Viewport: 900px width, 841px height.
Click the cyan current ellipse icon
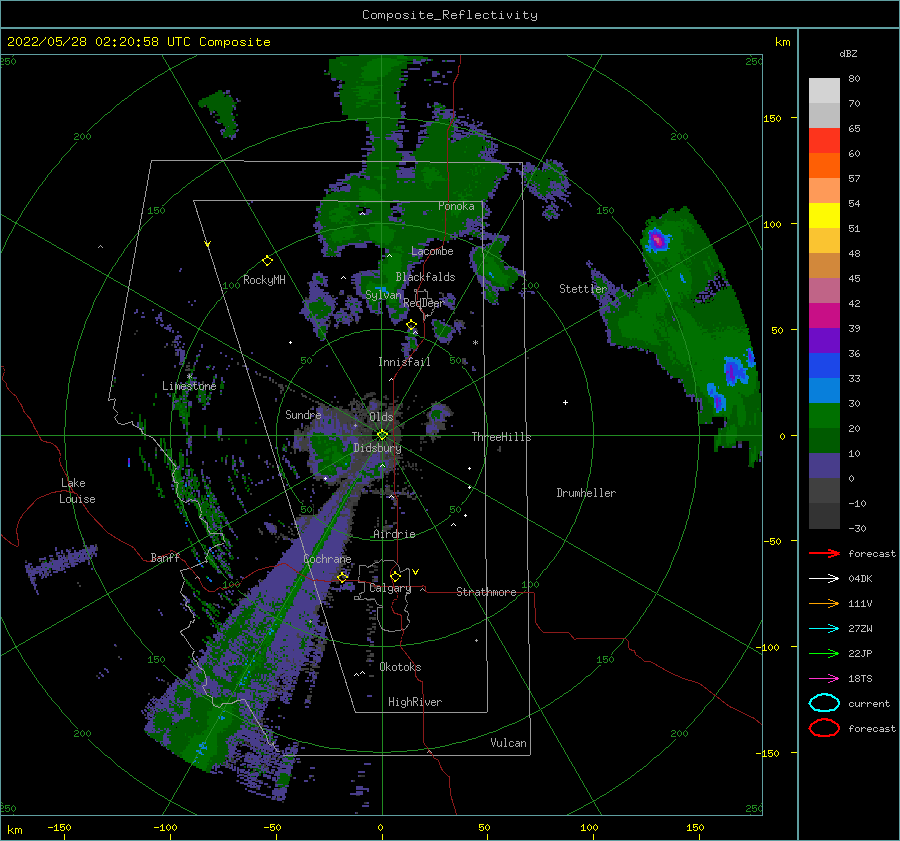824,703
